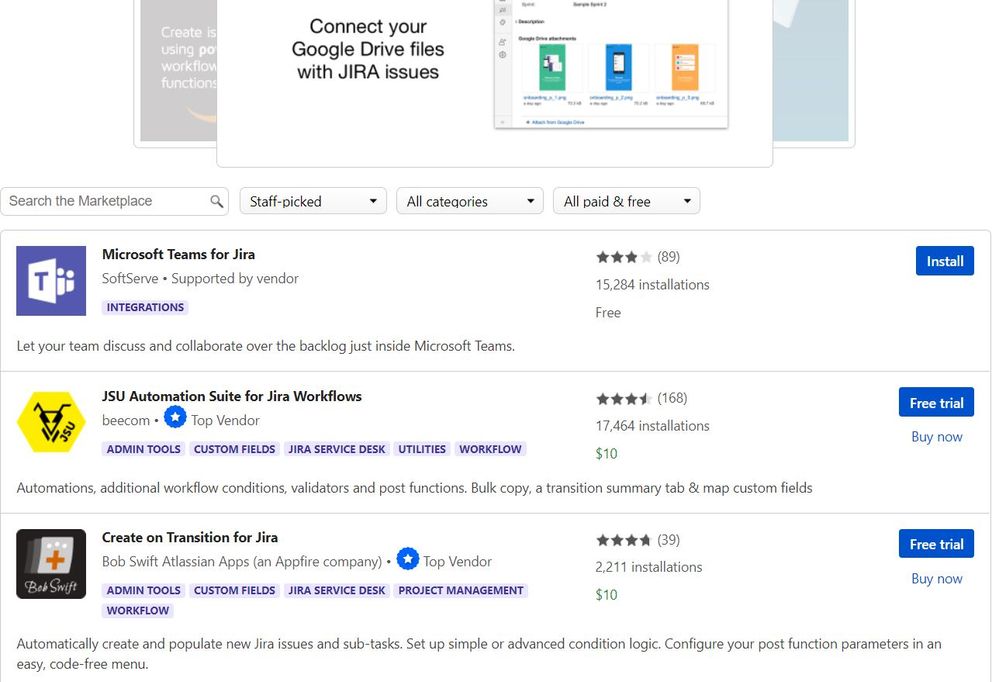This screenshot has height=682, width=999.
Task: Click CUSTOM FIELDS tag on Create on Transition
Action: 234,590
